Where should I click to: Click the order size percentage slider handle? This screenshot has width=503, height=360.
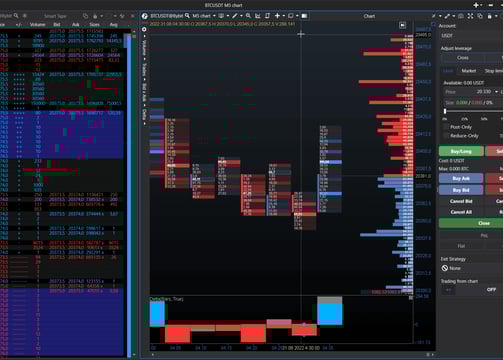click(x=445, y=111)
